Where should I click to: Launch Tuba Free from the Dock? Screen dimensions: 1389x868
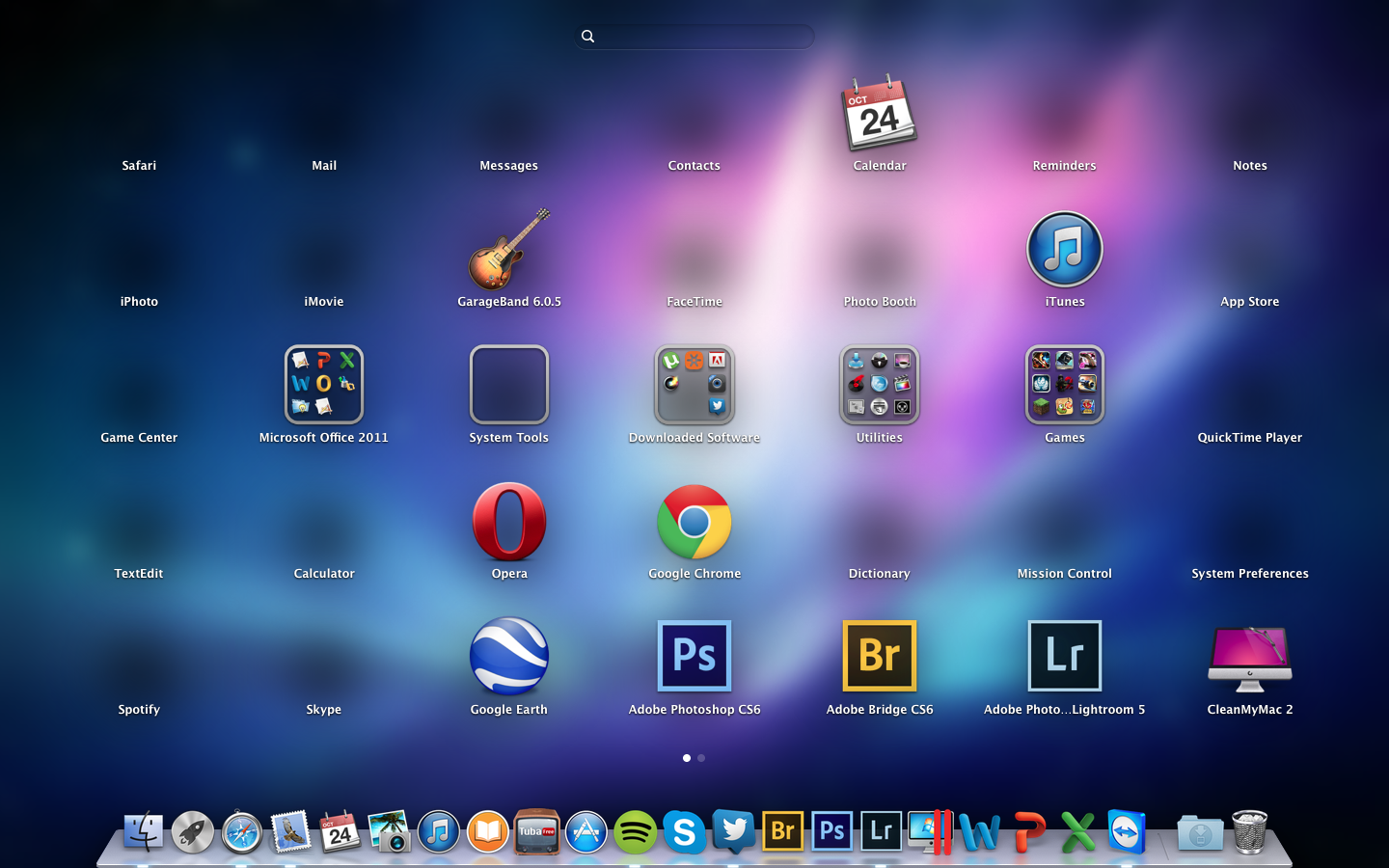[536, 831]
